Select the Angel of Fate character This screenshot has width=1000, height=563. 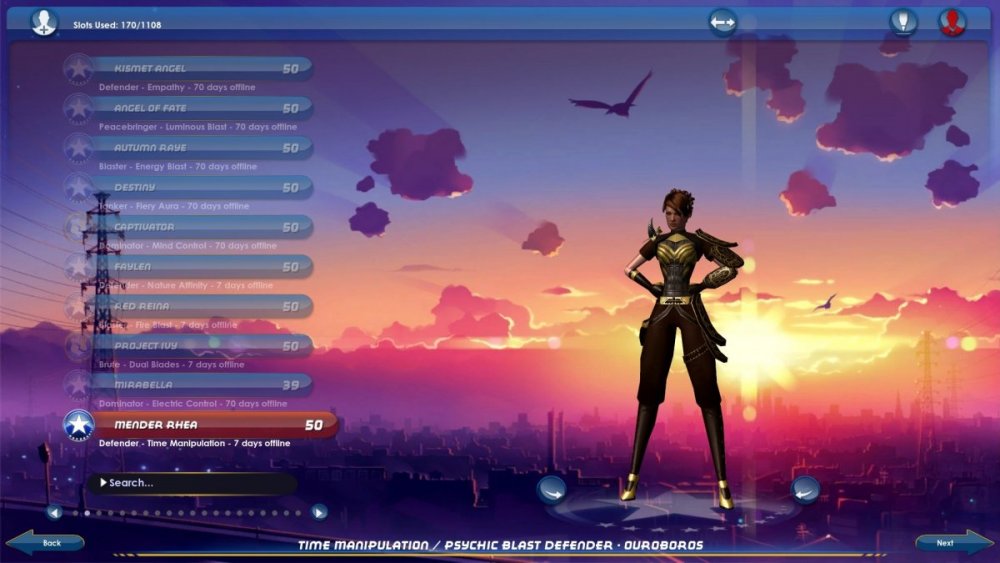[x=200, y=108]
